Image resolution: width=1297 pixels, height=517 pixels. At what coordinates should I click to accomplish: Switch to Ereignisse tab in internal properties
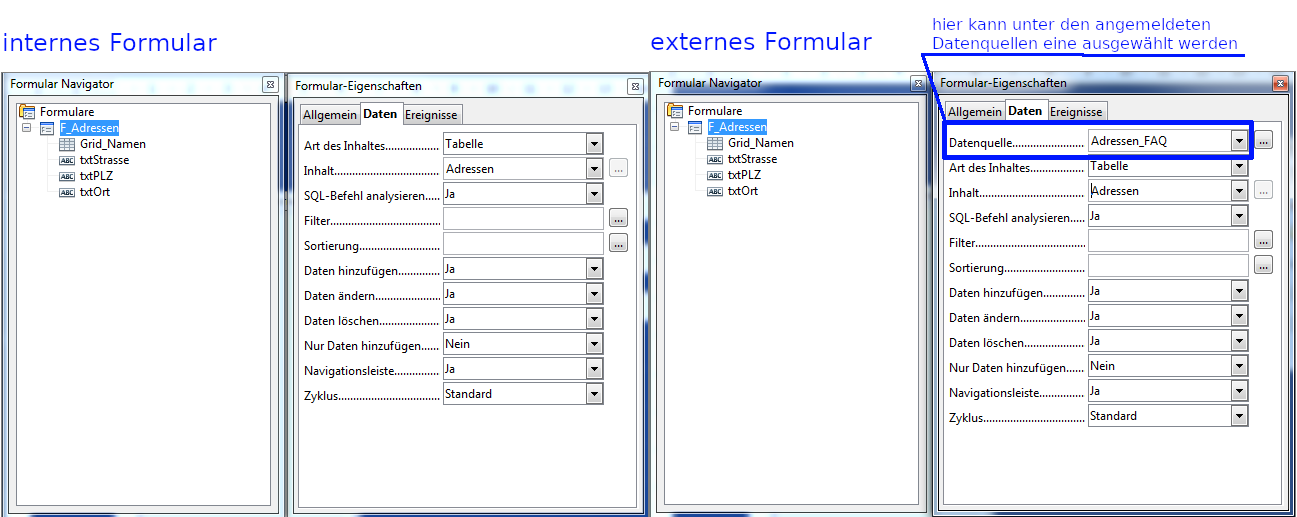point(431,115)
